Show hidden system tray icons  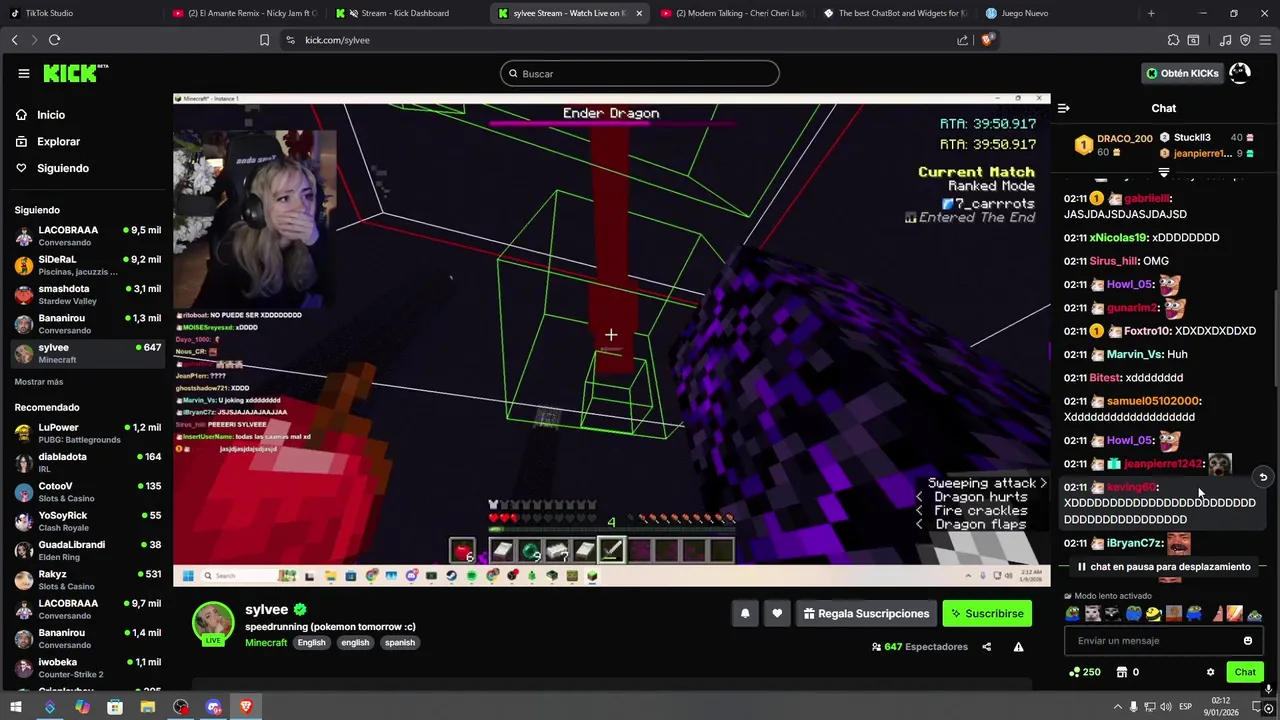pyautogui.click(x=1118, y=707)
